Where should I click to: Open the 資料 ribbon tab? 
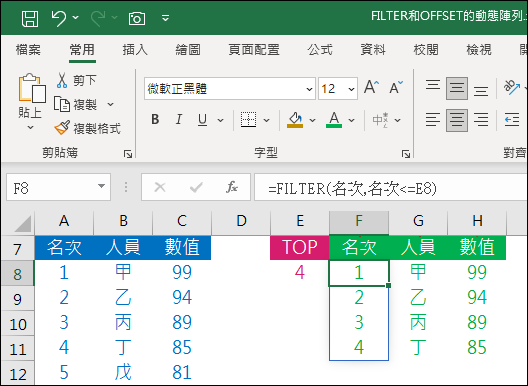[x=373, y=50]
